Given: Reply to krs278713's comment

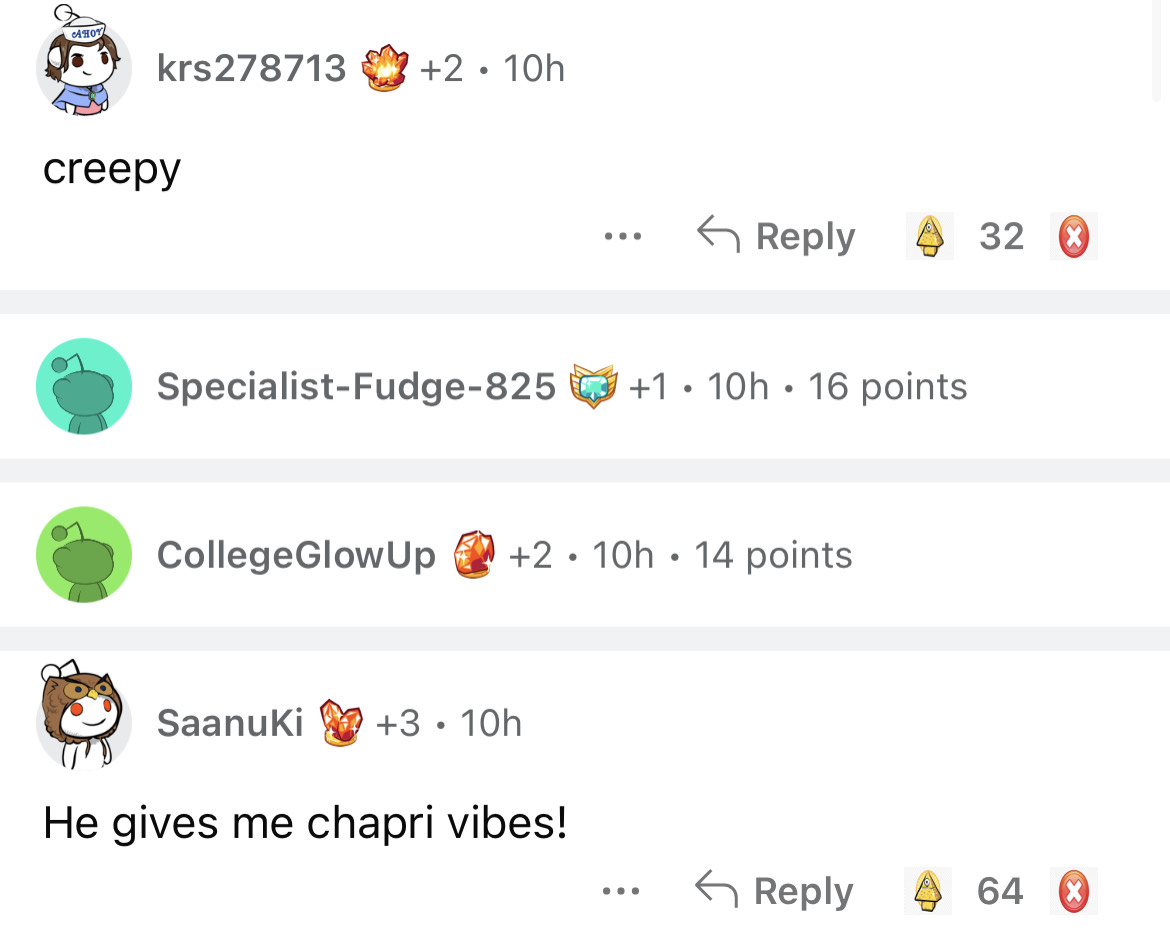Looking at the screenshot, I should tap(777, 237).
